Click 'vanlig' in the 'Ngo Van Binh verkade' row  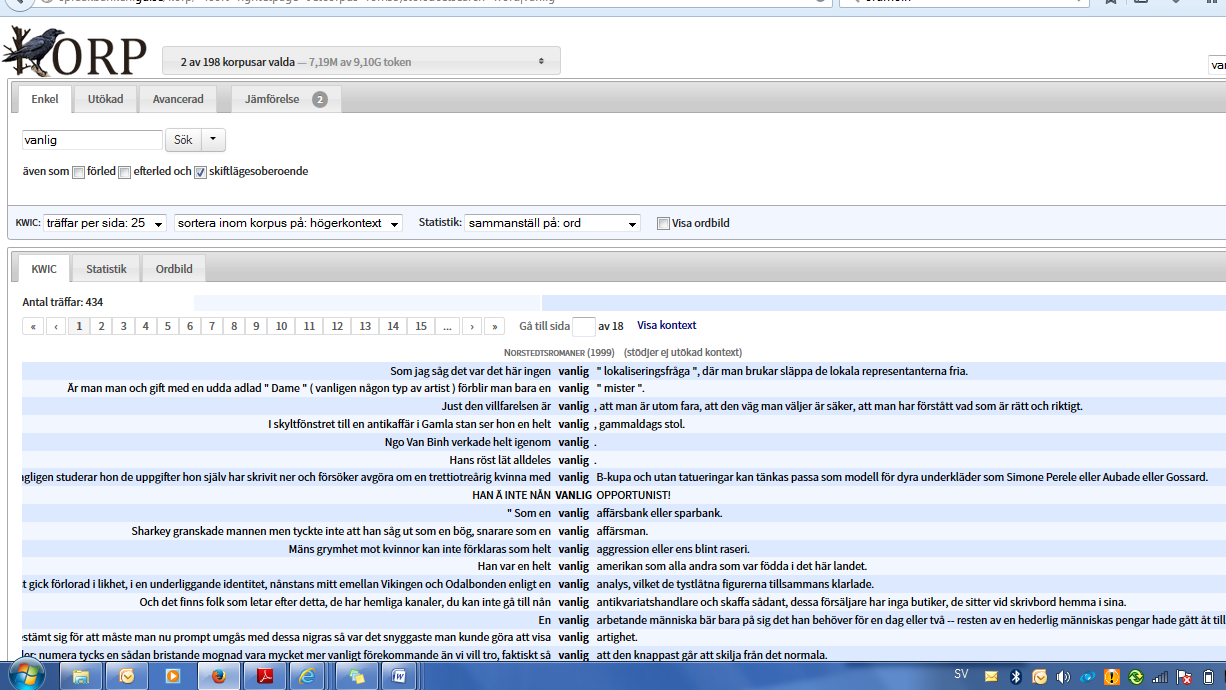[573, 442]
